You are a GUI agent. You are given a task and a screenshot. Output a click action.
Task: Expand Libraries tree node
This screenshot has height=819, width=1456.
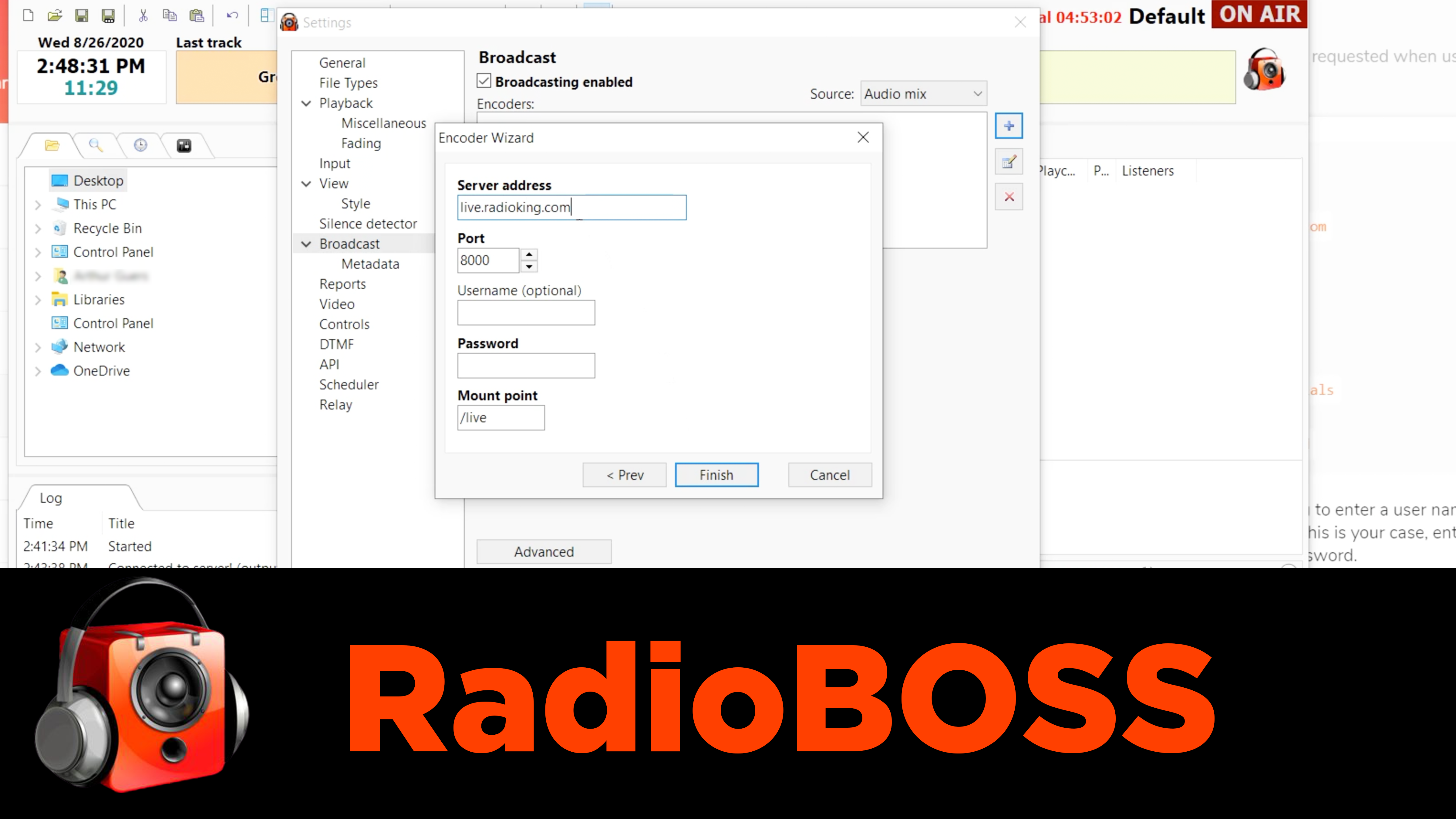click(38, 300)
